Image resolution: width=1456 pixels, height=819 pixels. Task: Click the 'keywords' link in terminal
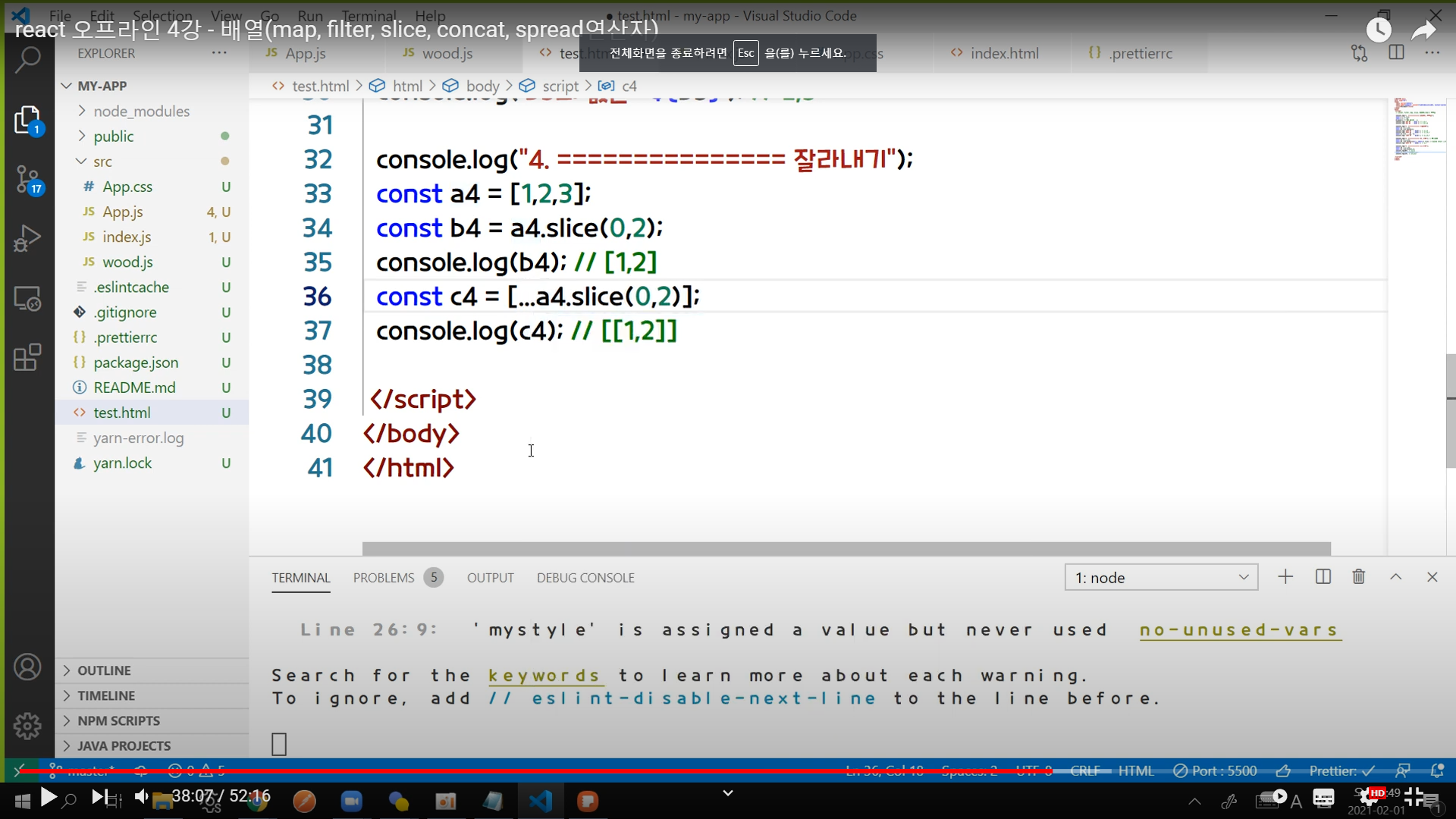pyautogui.click(x=545, y=675)
